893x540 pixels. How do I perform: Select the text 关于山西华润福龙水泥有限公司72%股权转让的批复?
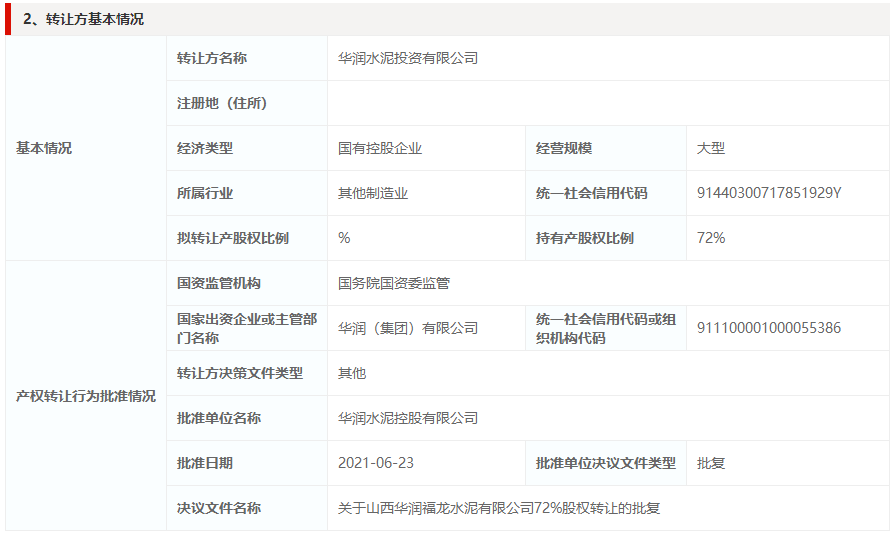499,508
